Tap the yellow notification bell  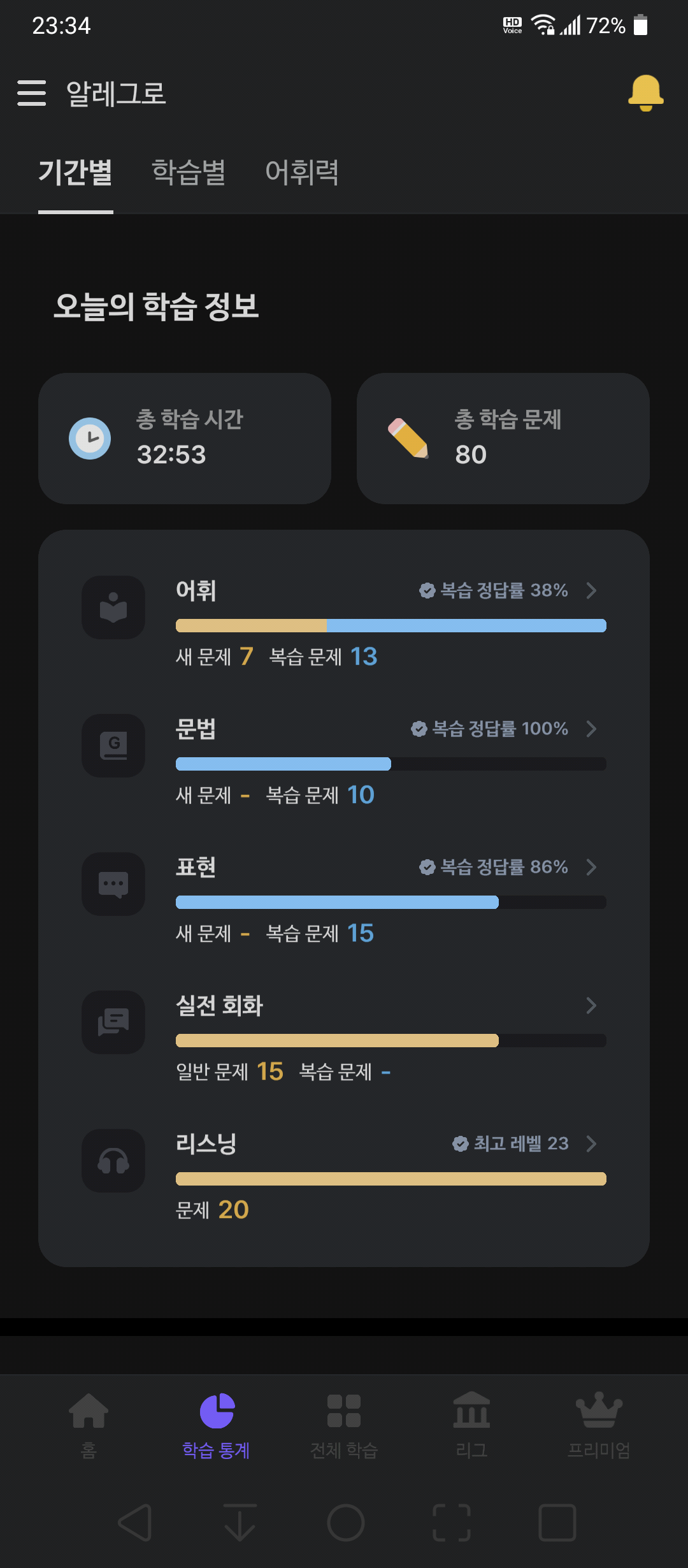pos(646,93)
